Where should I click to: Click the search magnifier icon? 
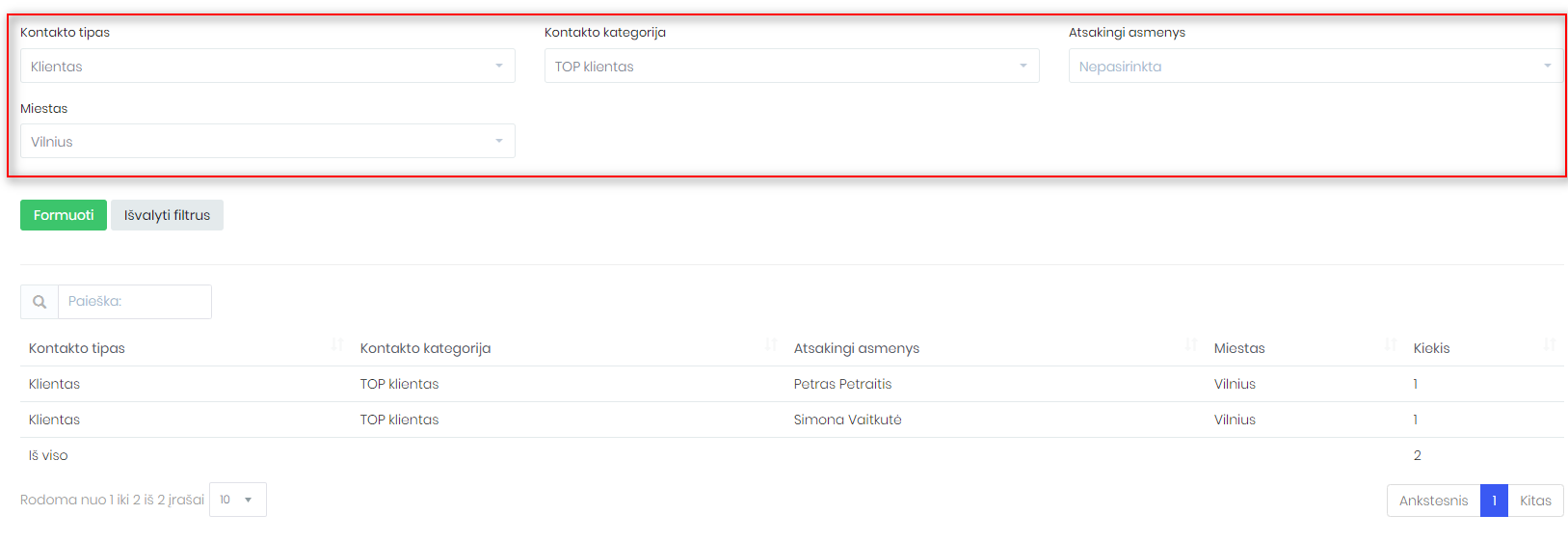click(40, 302)
